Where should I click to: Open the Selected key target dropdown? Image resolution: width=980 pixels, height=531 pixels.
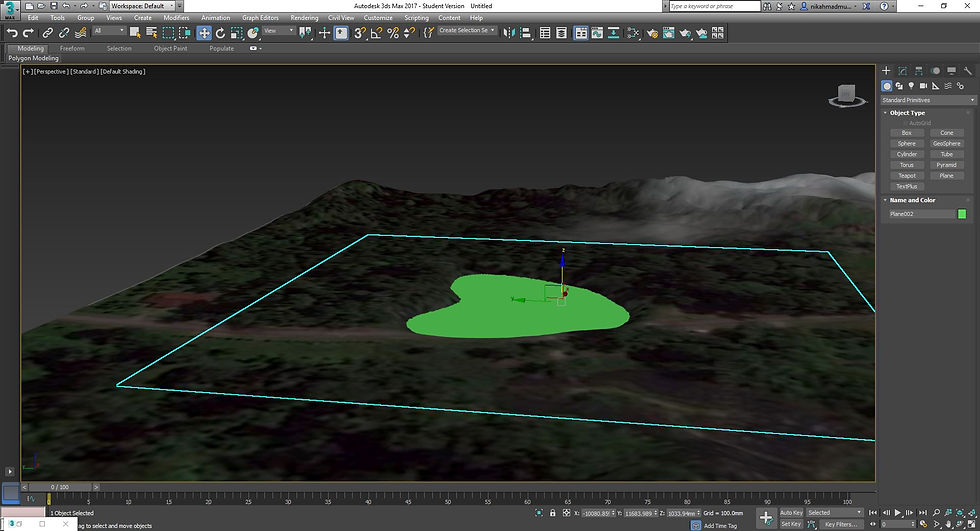point(834,513)
